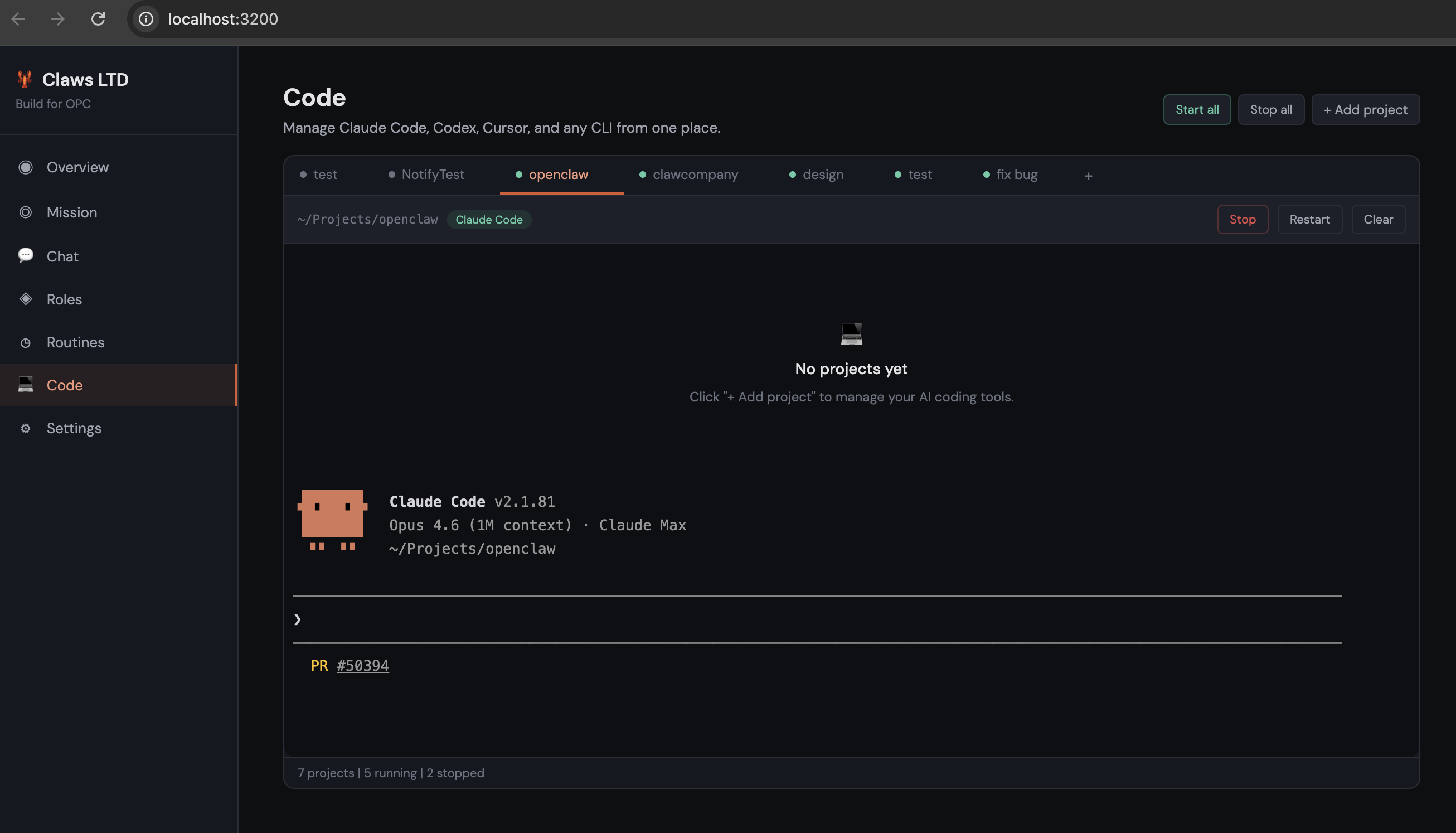Viewport: 1456px width, 833px height.
Task: Click the Opus 4.6 (1M context) line
Action: pos(537,525)
